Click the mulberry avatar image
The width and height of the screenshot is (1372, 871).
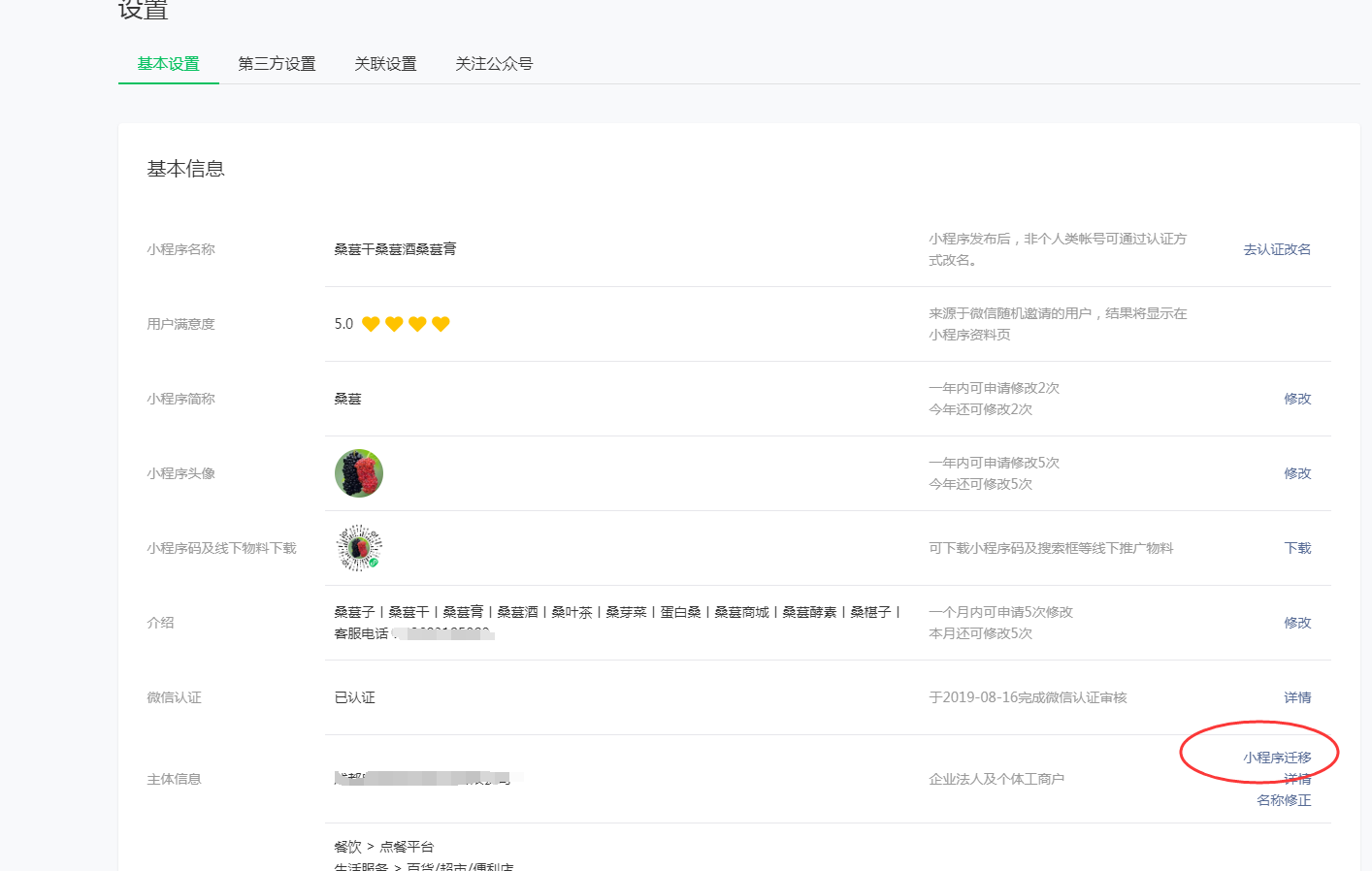coord(359,473)
